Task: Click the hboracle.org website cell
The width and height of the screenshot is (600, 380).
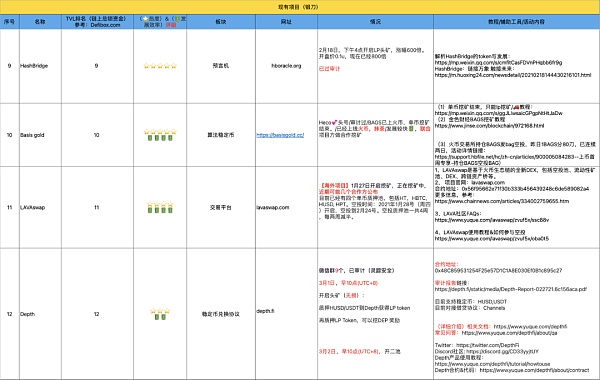Action: point(286,66)
